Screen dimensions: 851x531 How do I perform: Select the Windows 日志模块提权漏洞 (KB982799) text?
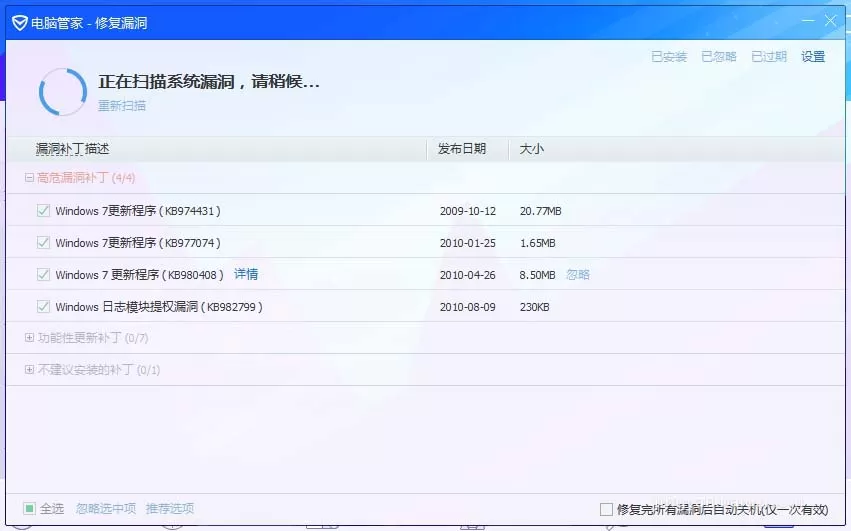pos(159,307)
